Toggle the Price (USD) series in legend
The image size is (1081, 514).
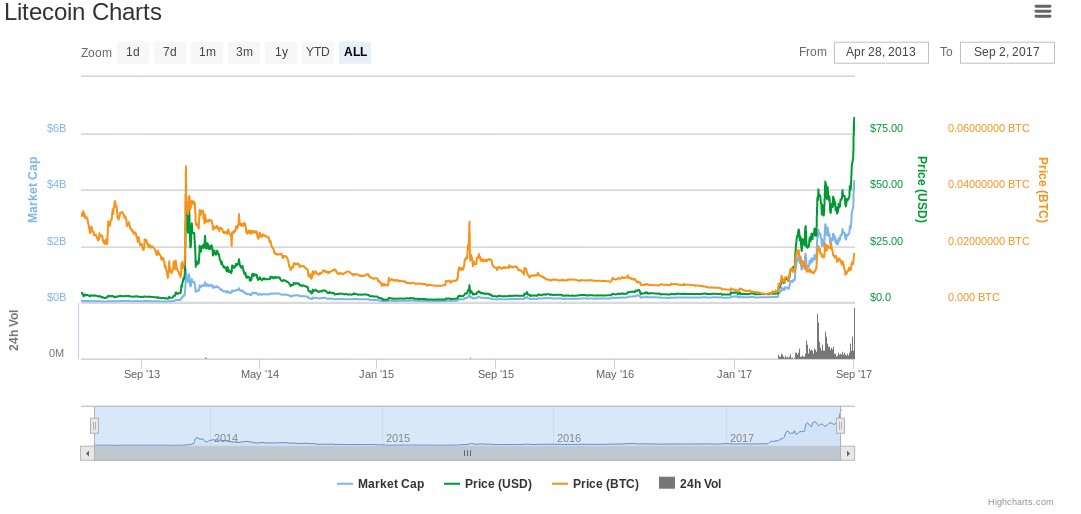click(488, 484)
